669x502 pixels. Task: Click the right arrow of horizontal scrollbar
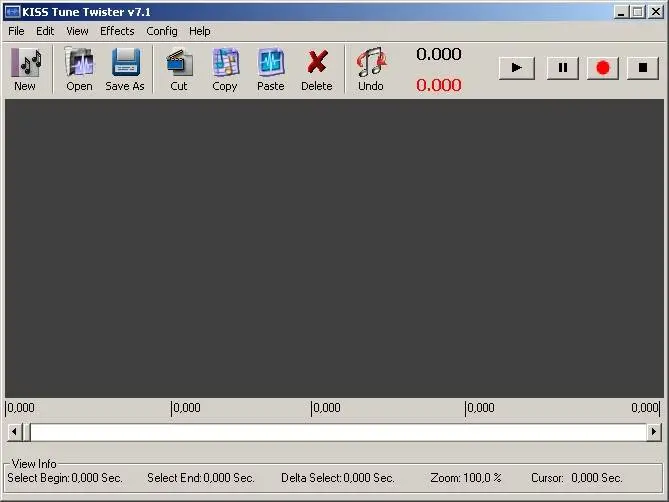pyautogui.click(x=654, y=432)
